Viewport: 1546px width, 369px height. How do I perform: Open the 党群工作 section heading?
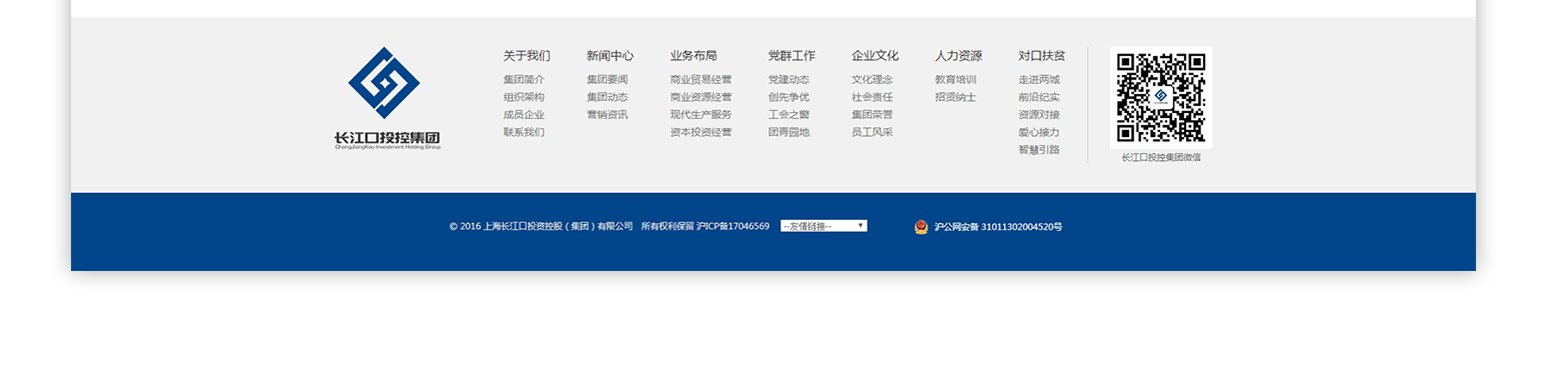click(791, 56)
